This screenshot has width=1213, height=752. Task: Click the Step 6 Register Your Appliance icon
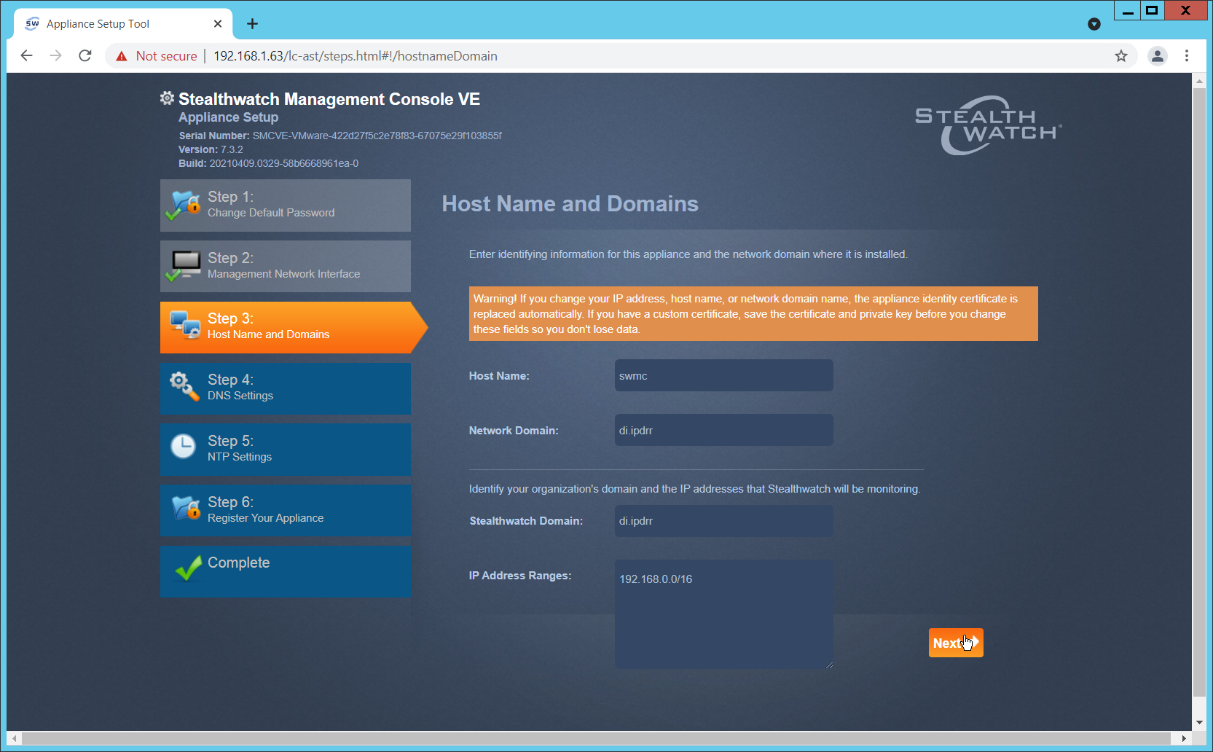pyautogui.click(x=185, y=510)
